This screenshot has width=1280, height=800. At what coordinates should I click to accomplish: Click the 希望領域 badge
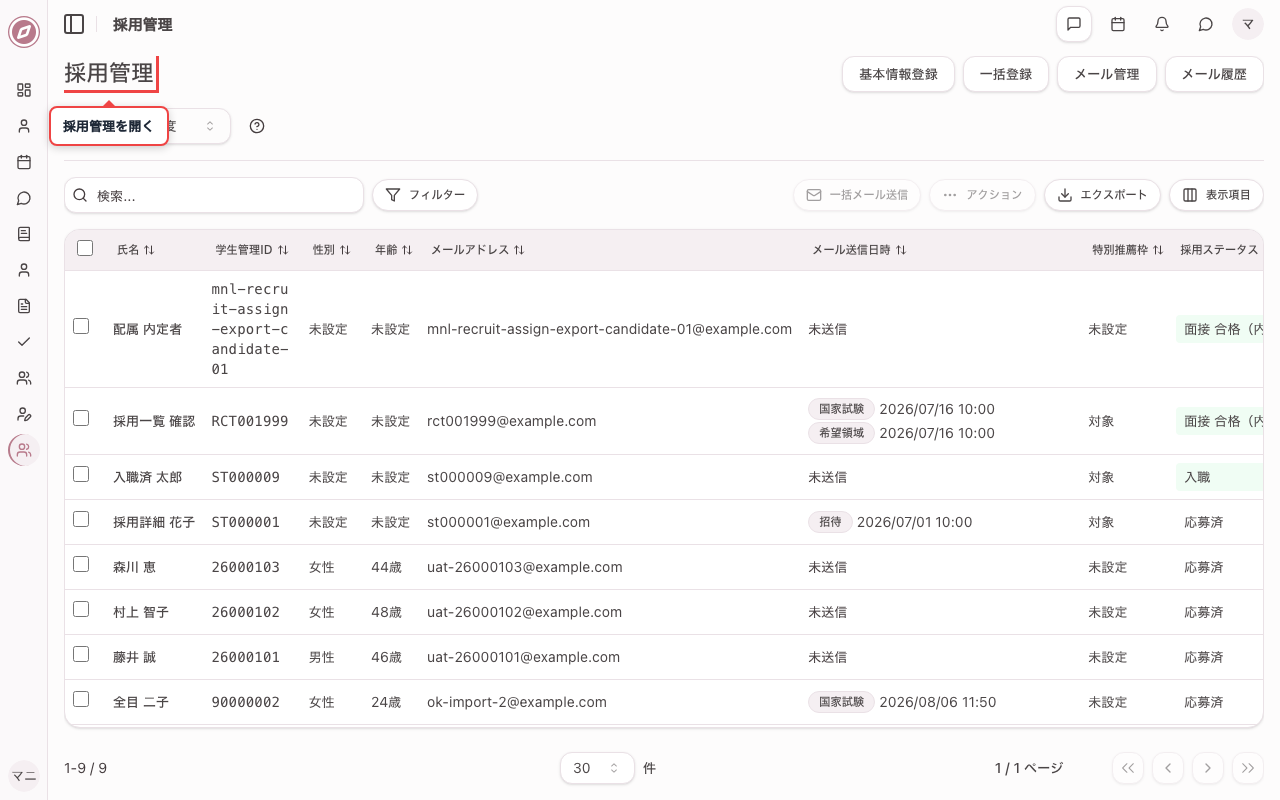click(x=841, y=433)
